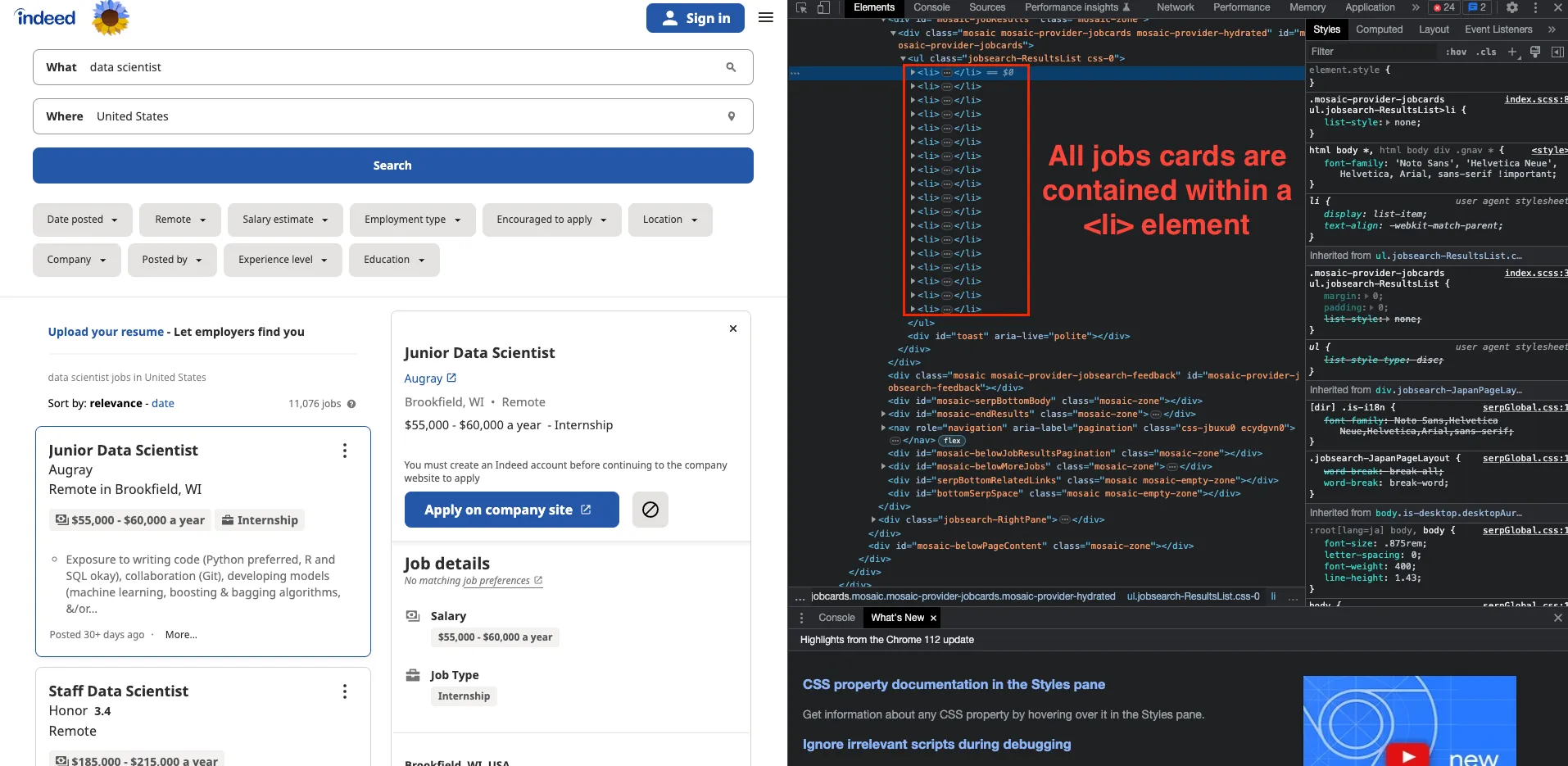Click the not interested circle-slash button
The height and width of the screenshot is (766, 1568).
point(650,510)
